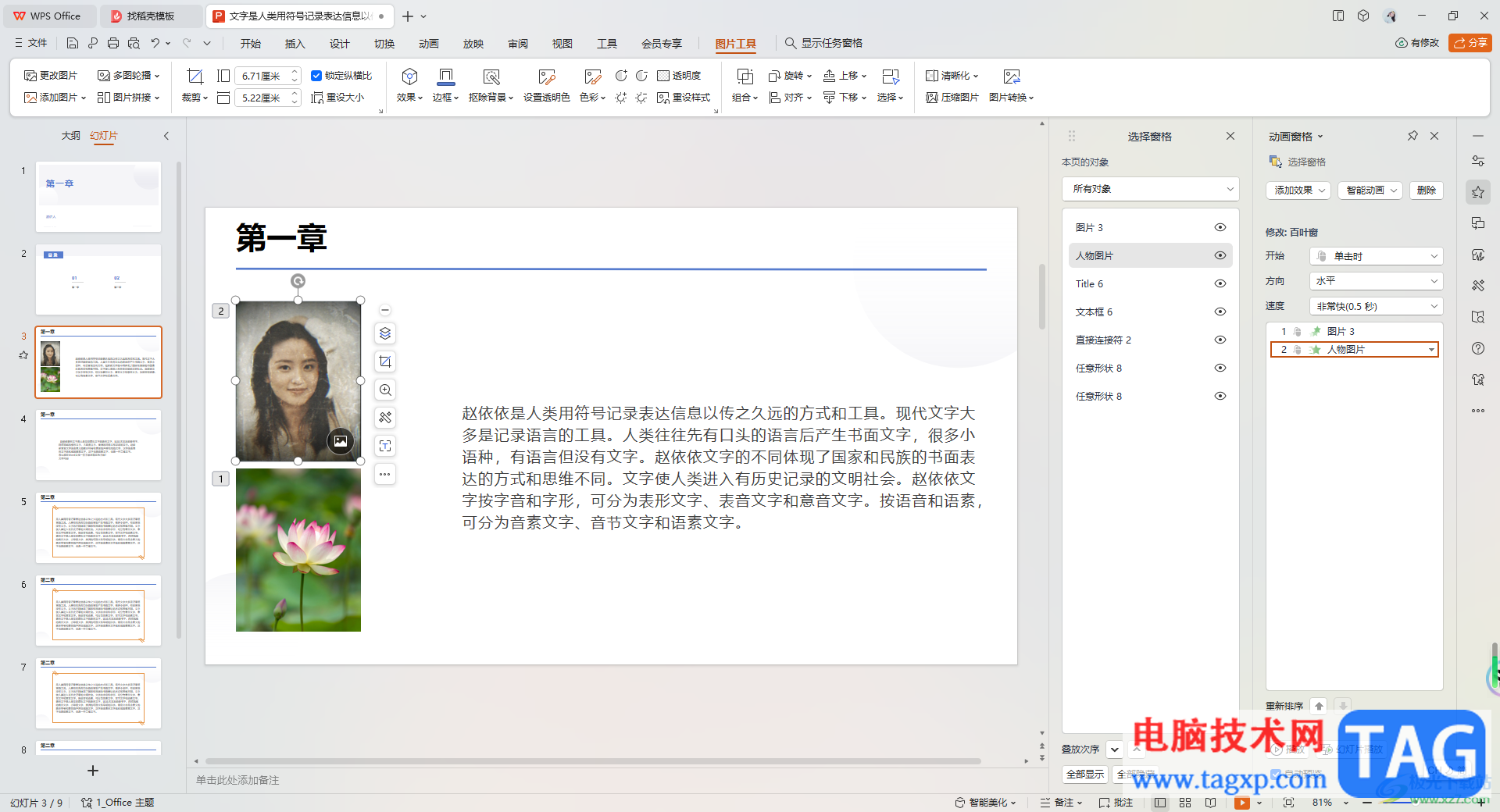1500x812 pixels.
Task: Click the animation star icon in the right sidebar
Action: click(x=1477, y=192)
